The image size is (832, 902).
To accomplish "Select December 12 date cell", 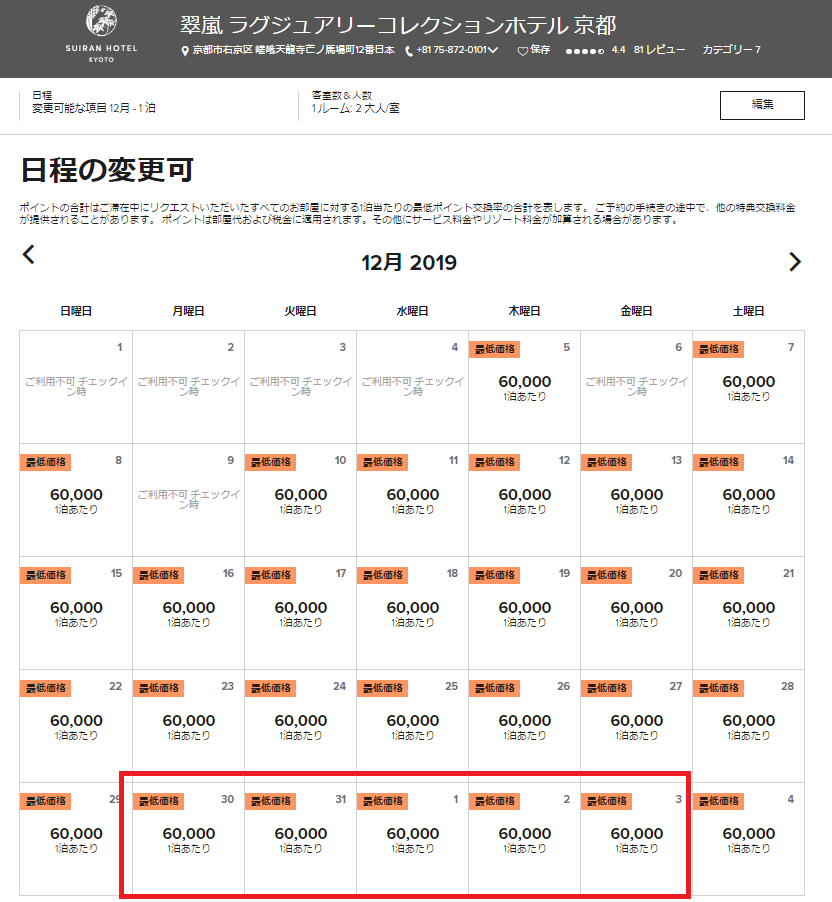I will pos(524,499).
